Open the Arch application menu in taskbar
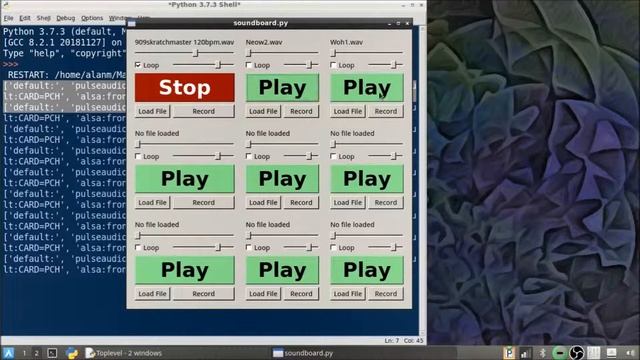This screenshot has height=360, width=640. 8,353
